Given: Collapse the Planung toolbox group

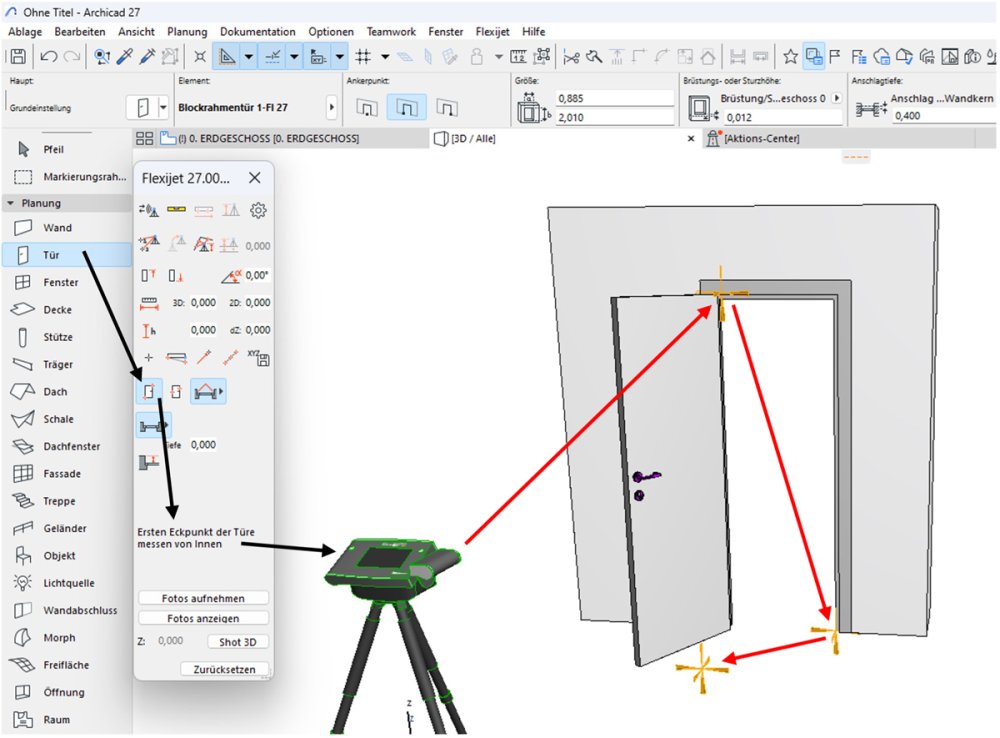Looking at the screenshot, I should click(x=10, y=203).
